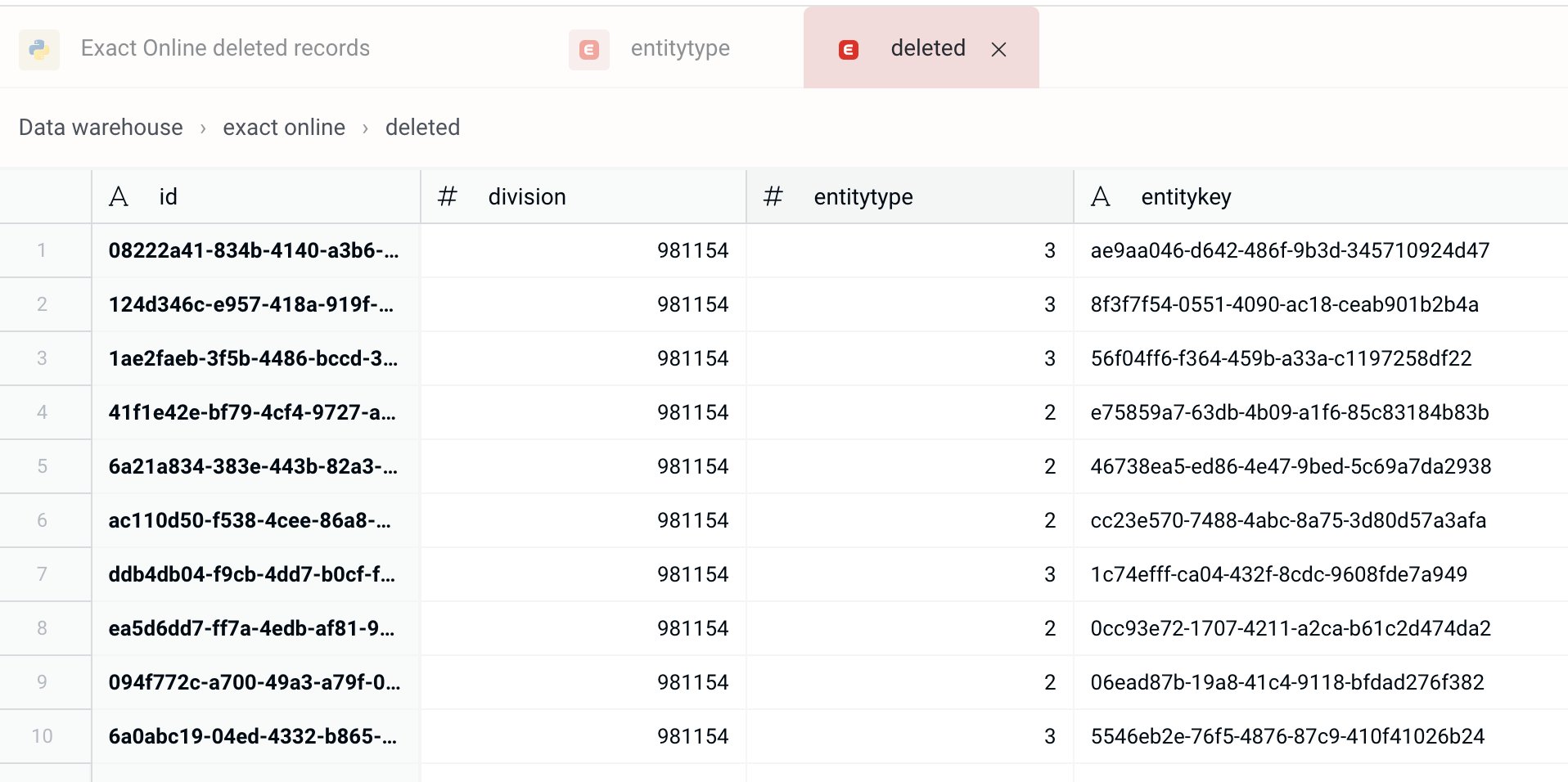Screen dimensions: 1568x782
Task: Select the entitytype column header
Action: [910, 196]
